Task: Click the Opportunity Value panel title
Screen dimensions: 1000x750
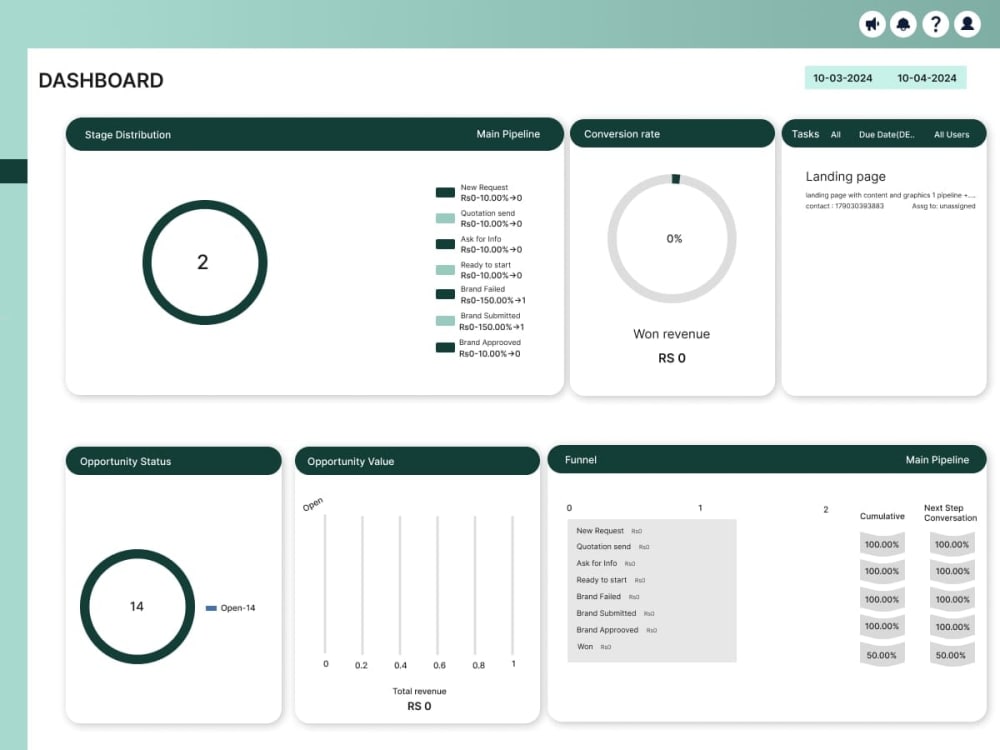Action: tap(350, 461)
